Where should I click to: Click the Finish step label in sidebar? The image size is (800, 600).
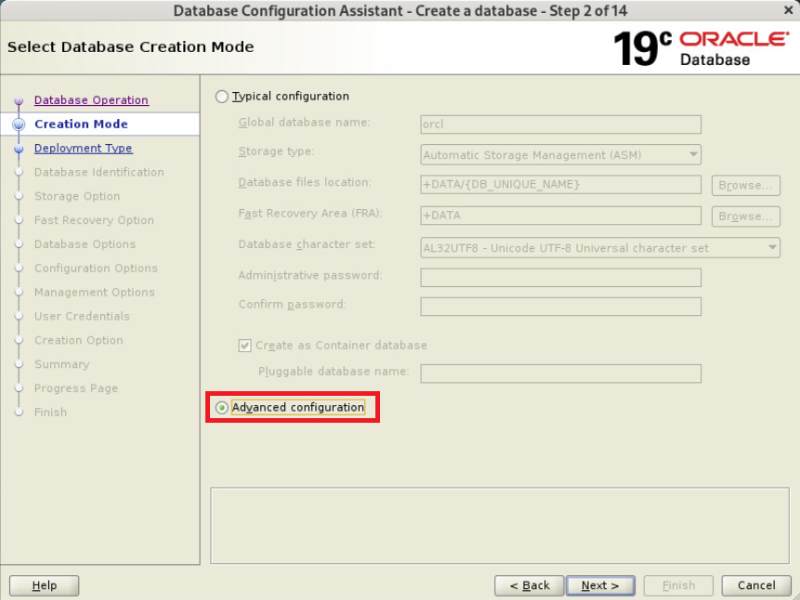pyautogui.click(x=51, y=412)
